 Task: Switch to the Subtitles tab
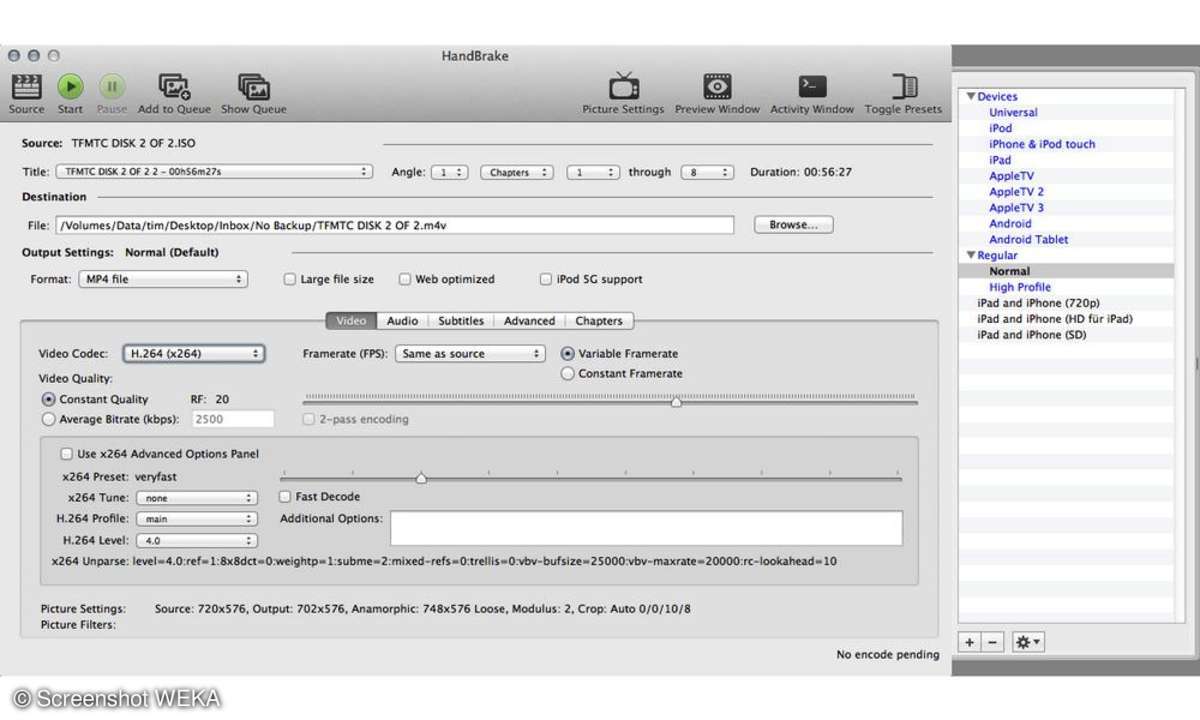pos(460,321)
